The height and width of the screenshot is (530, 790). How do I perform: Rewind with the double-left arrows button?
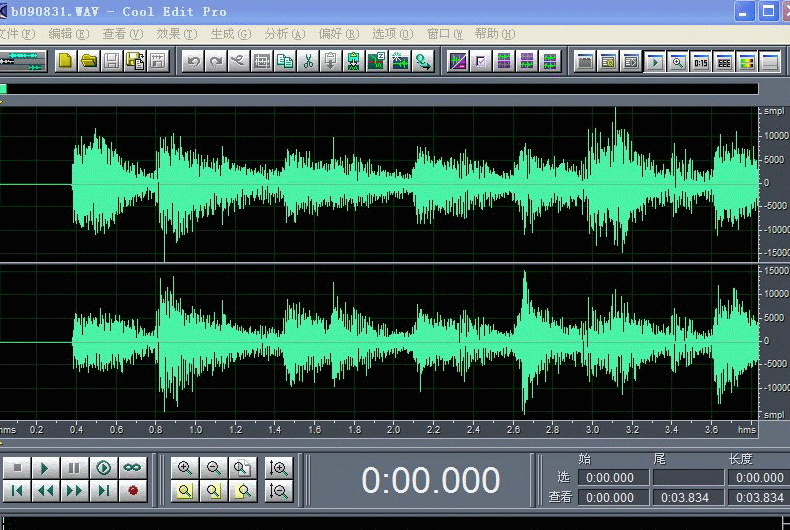coord(45,491)
